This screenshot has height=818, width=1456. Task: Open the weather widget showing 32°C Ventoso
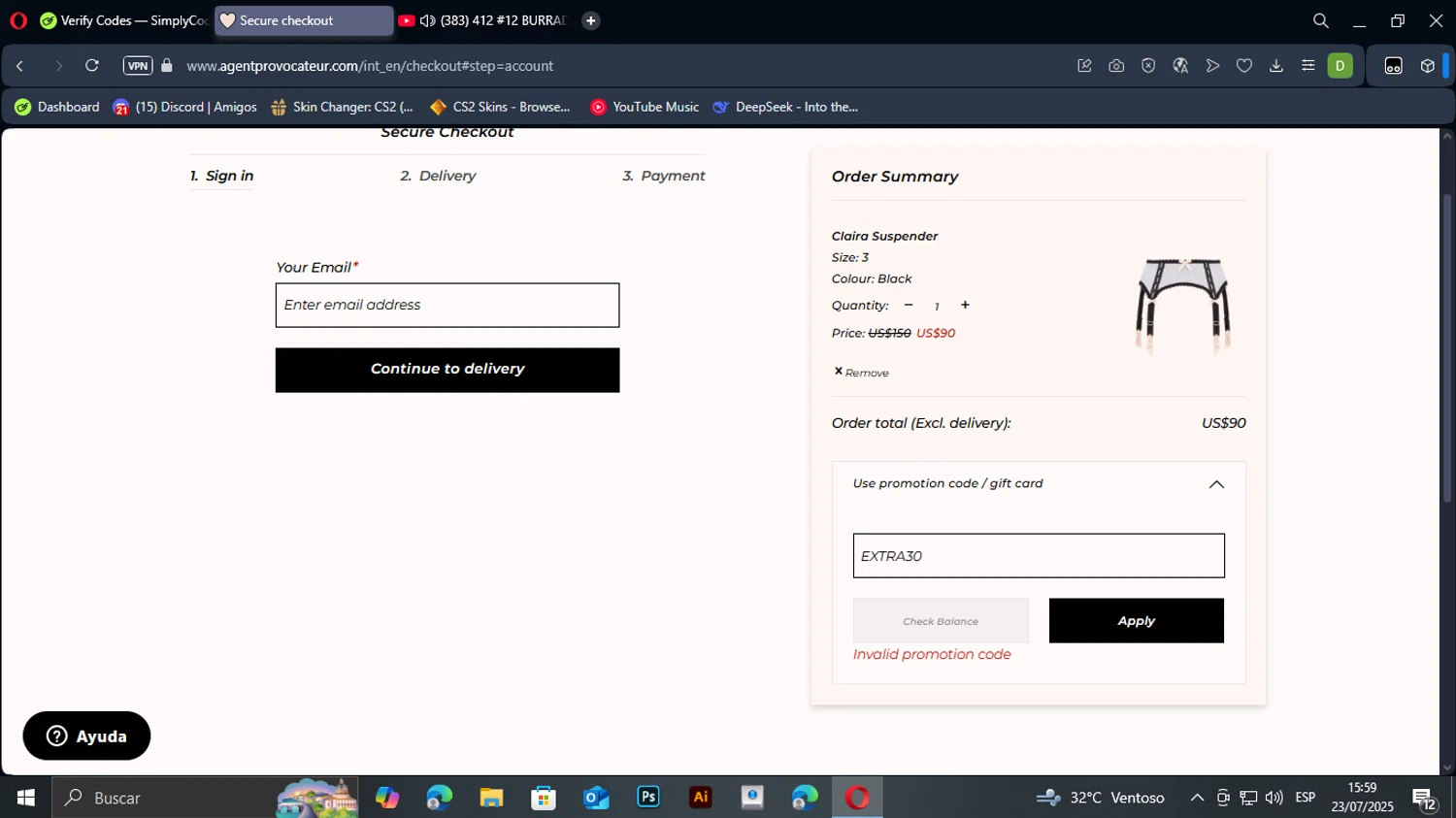[x=1100, y=798]
